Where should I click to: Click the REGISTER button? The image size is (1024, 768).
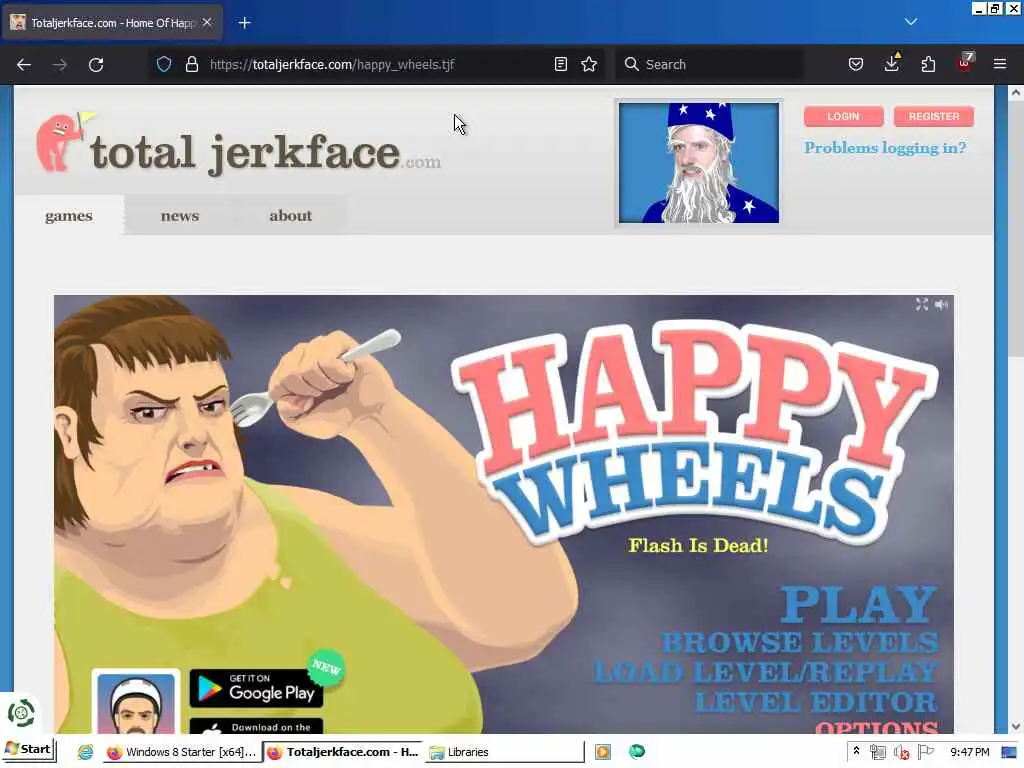tap(933, 116)
